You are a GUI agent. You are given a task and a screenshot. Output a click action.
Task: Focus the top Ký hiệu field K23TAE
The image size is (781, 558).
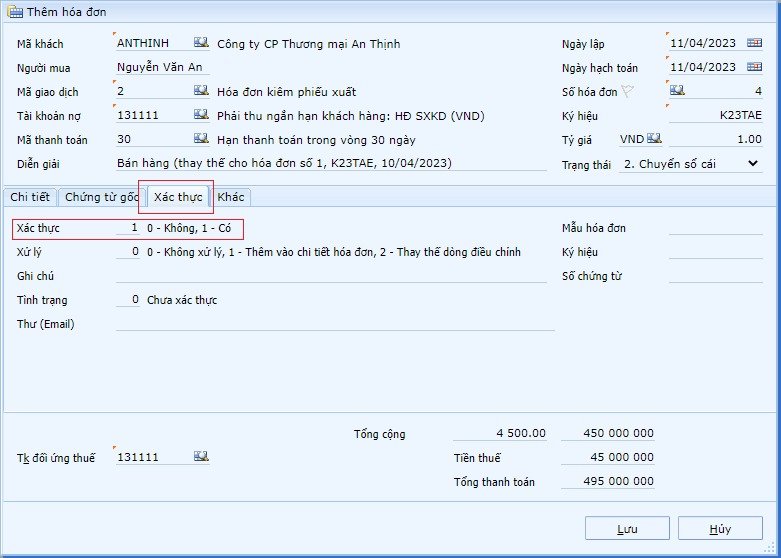point(716,115)
